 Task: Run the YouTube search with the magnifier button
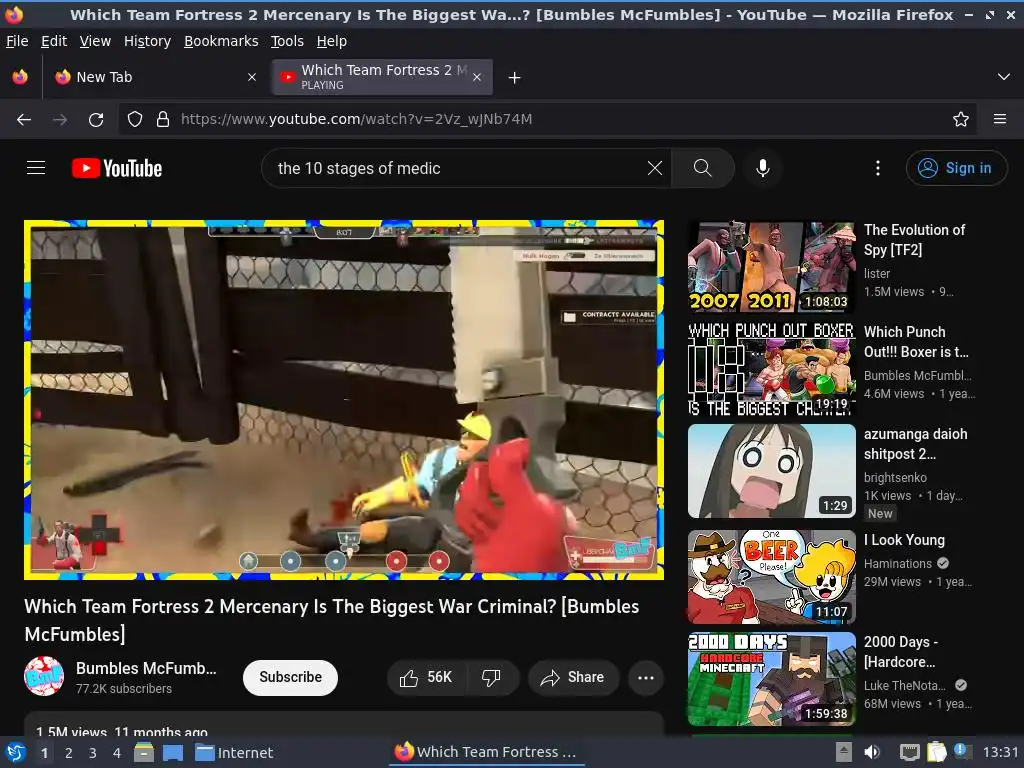click(x=703, y=168)
